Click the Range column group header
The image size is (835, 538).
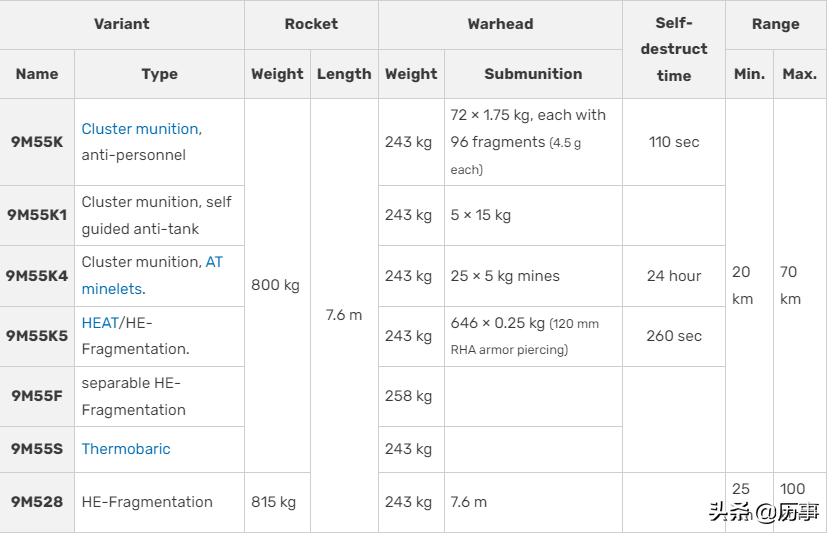pyautogui.click(x=775, y=24)
